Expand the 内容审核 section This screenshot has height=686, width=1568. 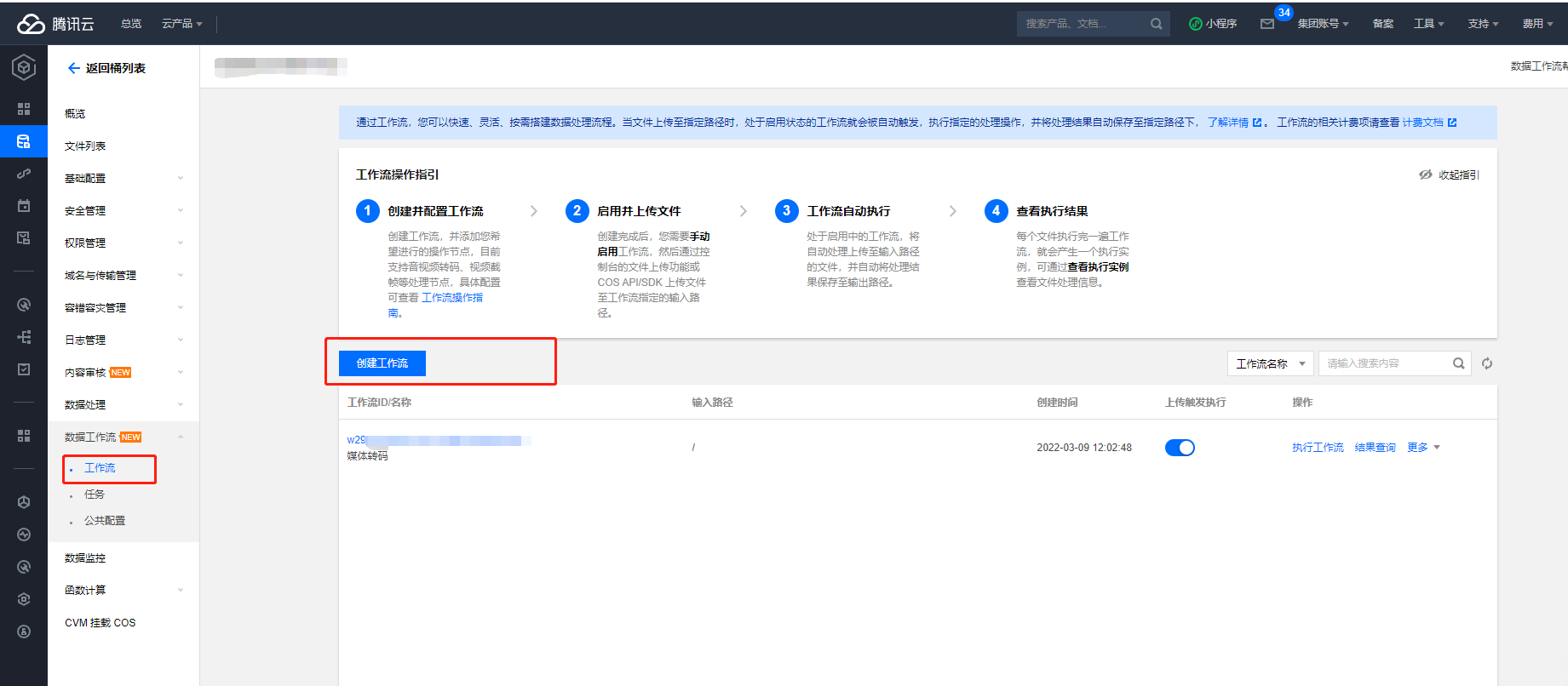pyautogui.click(x=123, y=373)
